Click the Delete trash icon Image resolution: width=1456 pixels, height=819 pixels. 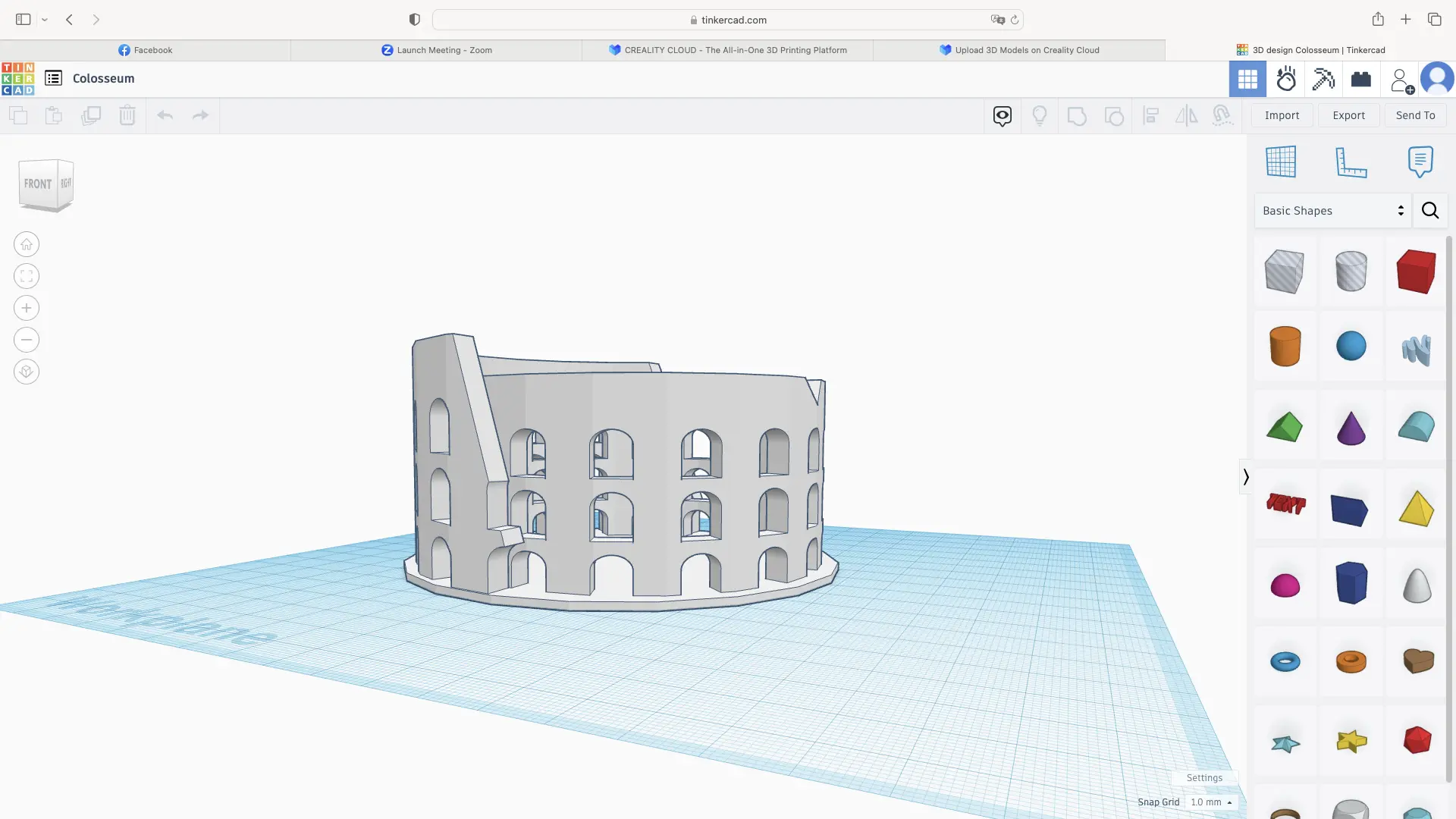click(x=127, y=115)
